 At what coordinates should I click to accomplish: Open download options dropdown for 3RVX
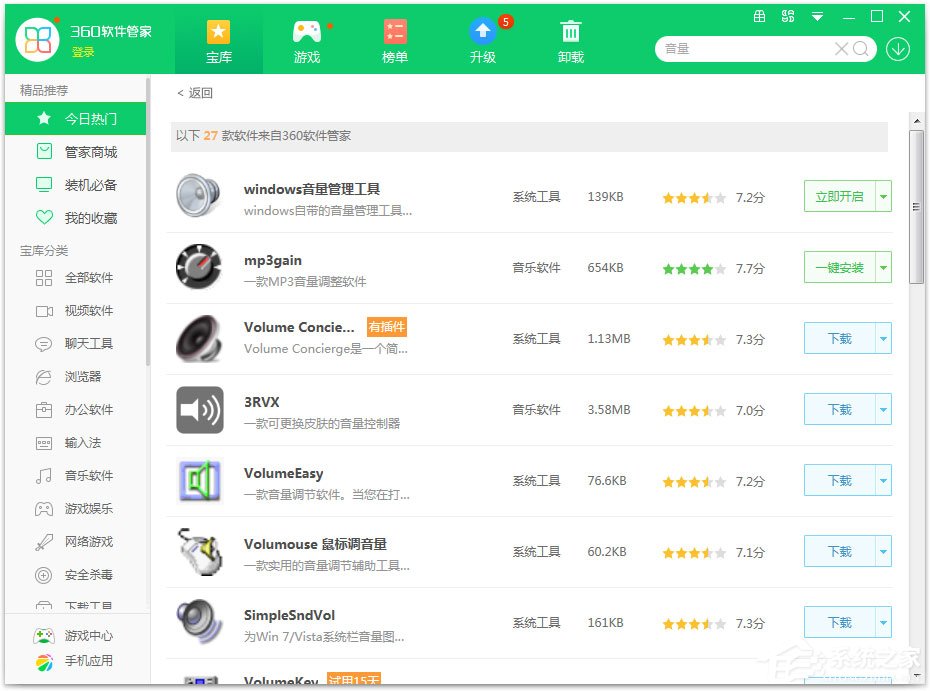[x=881, y=409]
